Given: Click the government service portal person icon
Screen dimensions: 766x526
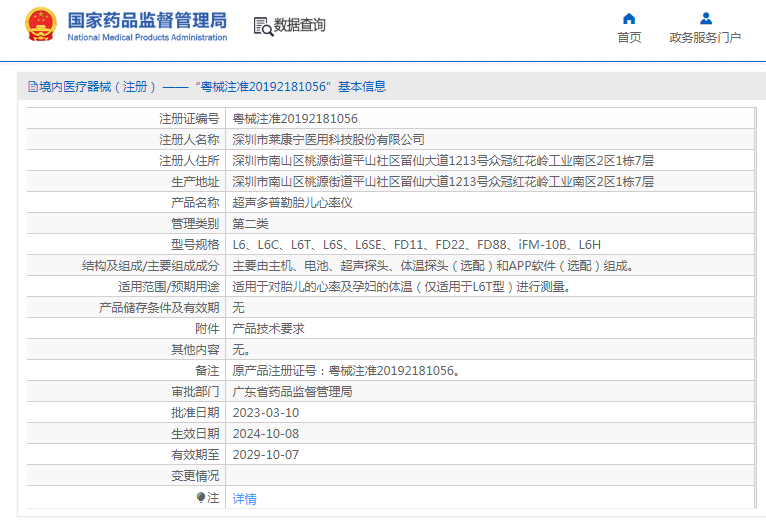Looking at the screenshot, I should (x=705, y=19).
